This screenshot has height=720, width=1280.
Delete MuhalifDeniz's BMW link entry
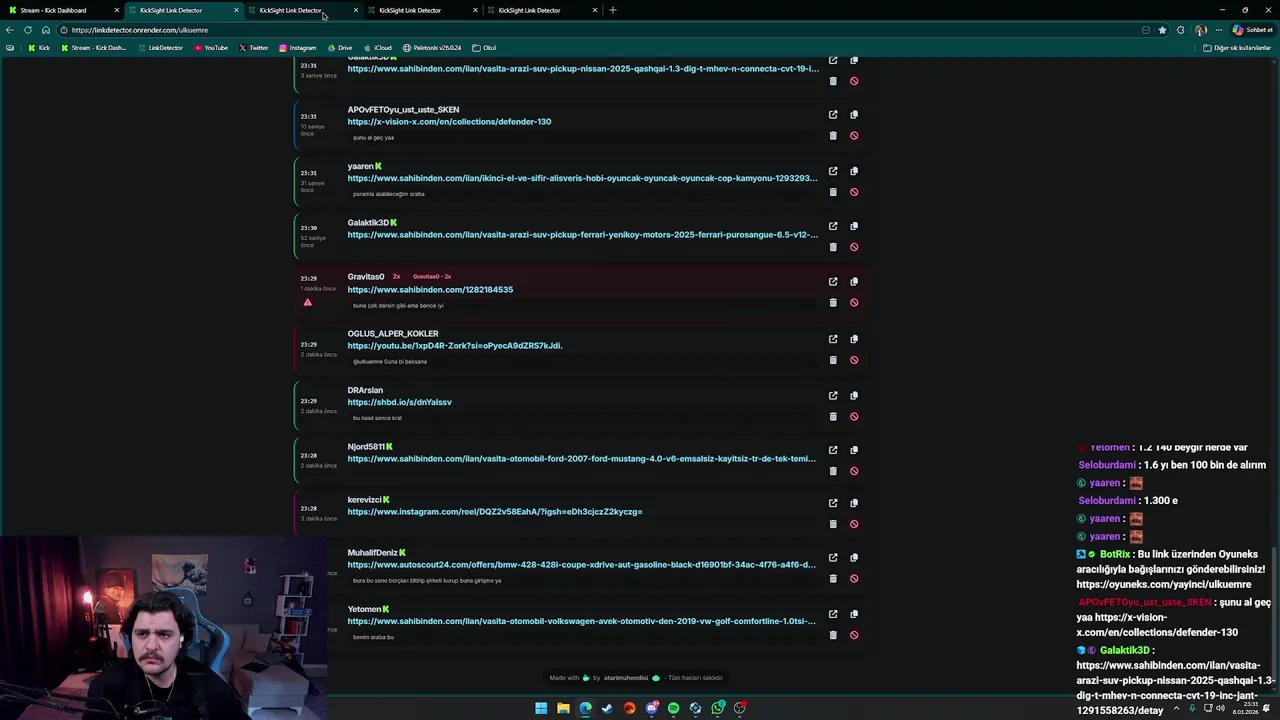click(x=833, y=579)
